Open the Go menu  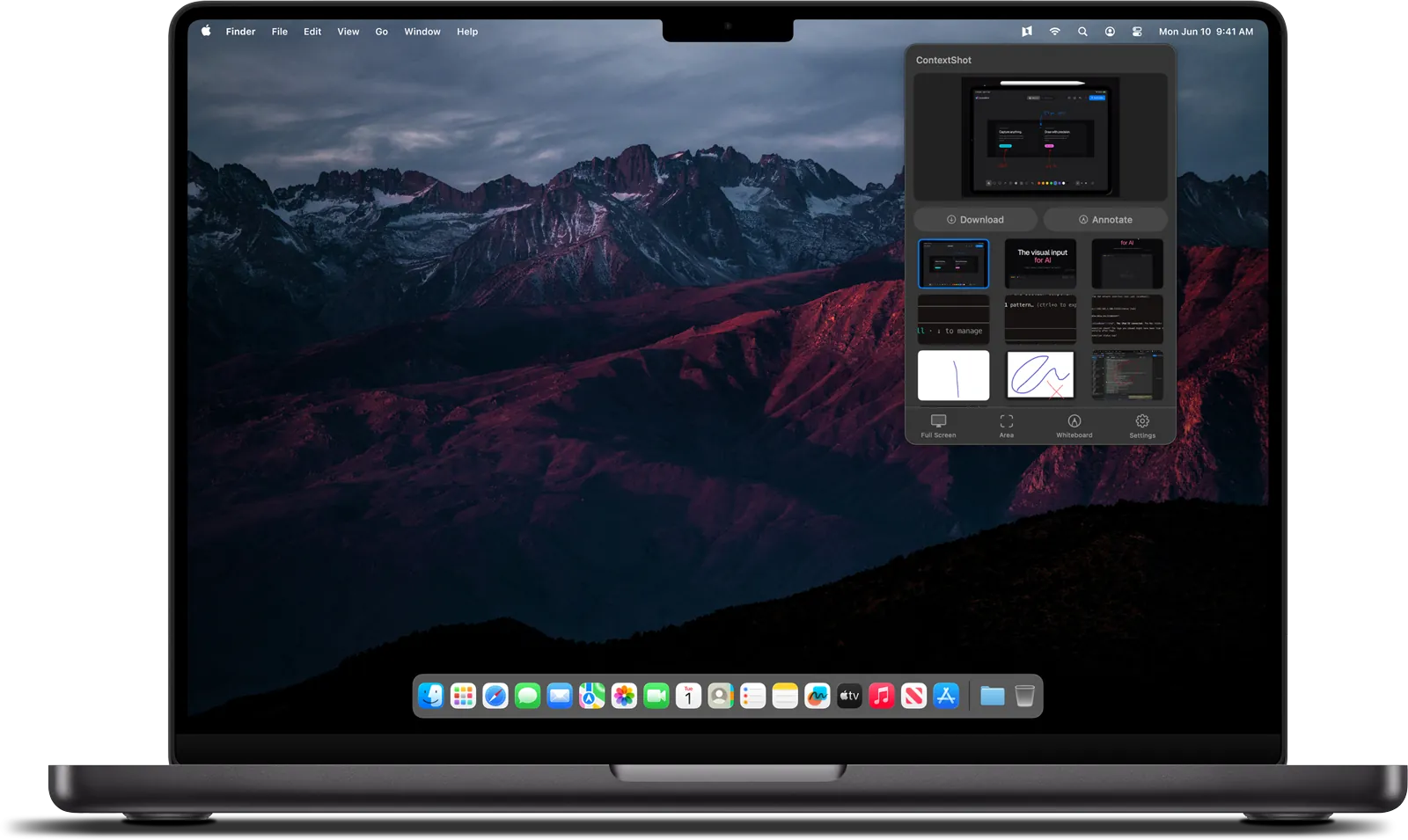[381, 32]
